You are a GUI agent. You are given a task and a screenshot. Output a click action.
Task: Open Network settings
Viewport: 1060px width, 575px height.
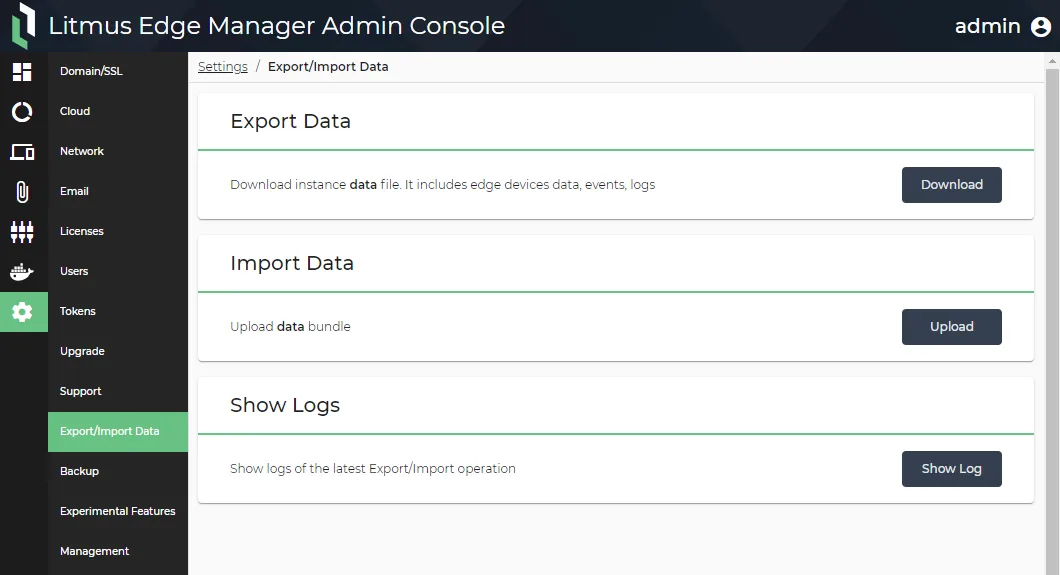(118, 151)
